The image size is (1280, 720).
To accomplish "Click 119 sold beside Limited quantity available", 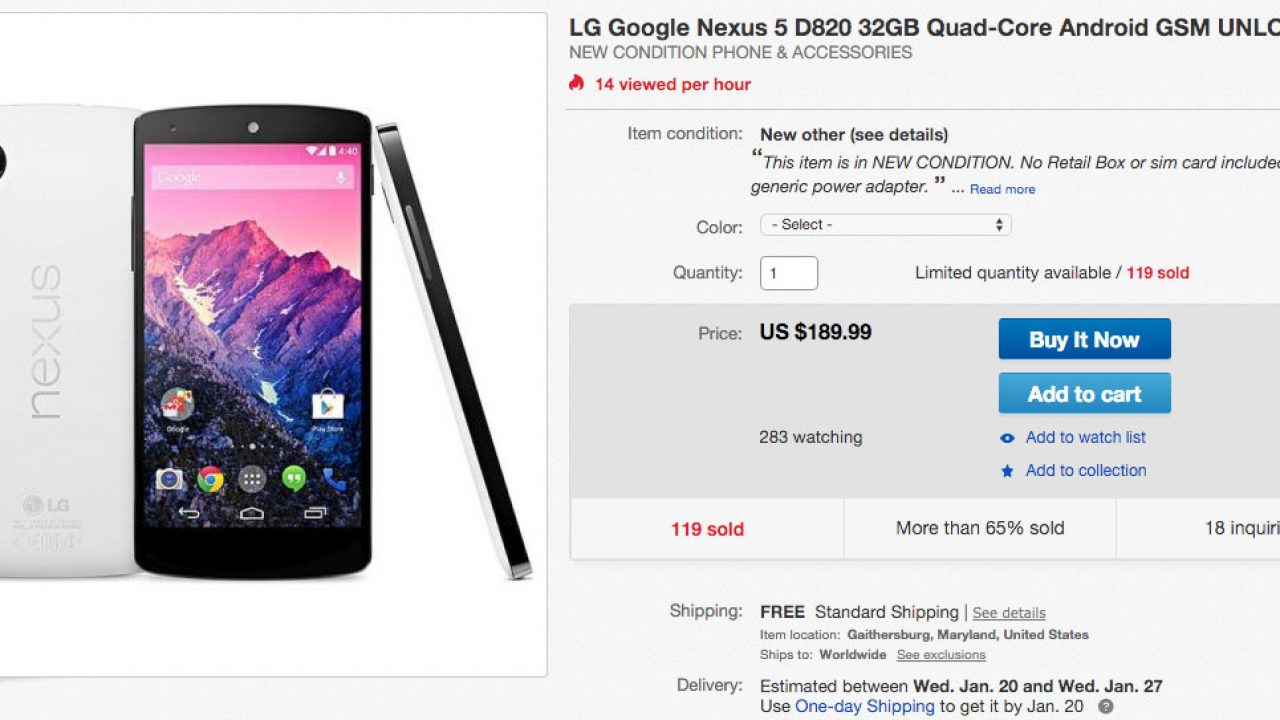I will point(1158,273).
